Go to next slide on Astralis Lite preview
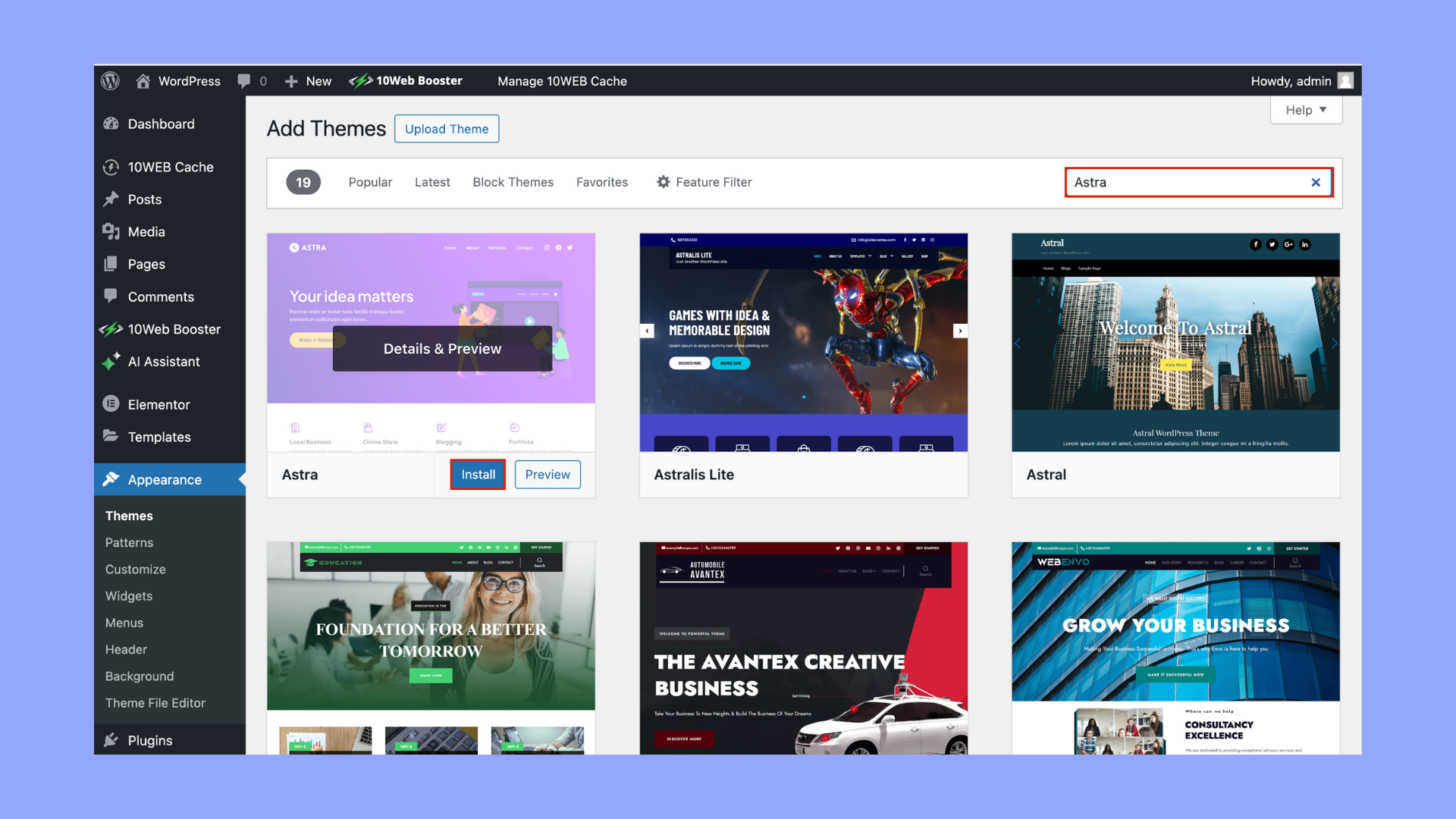 coord(960,331)
